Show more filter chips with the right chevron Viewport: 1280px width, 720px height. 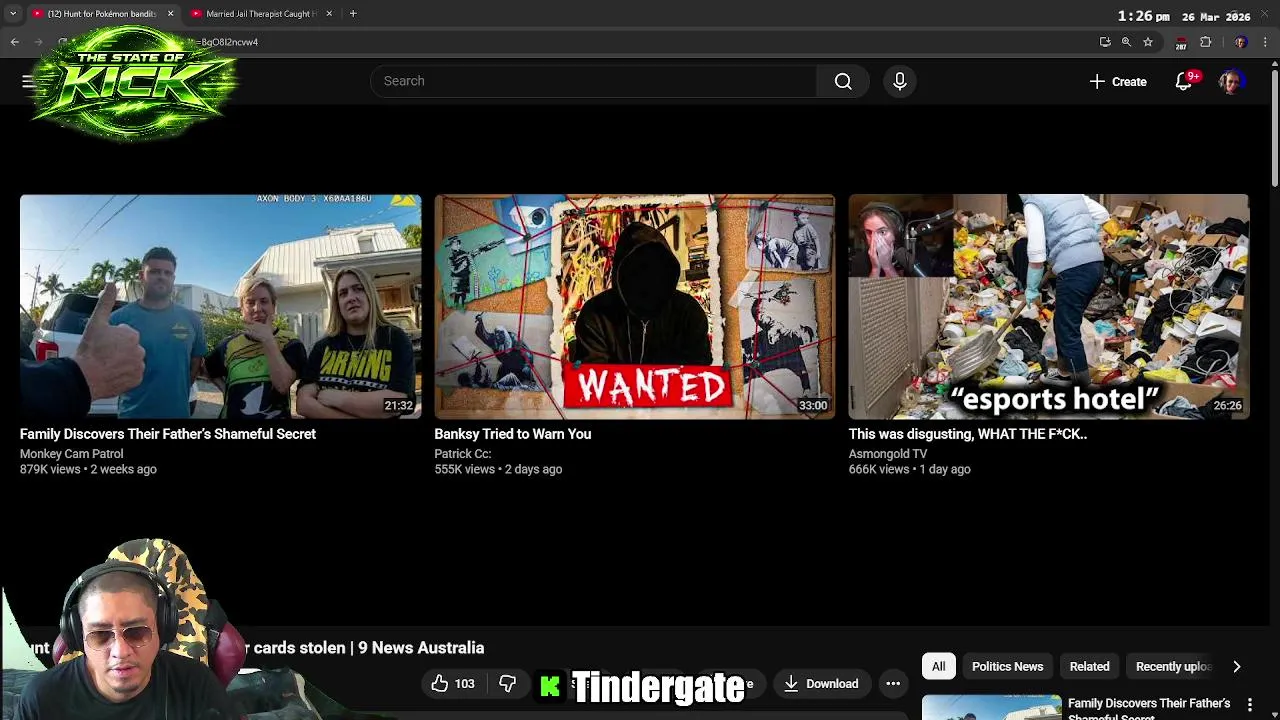pyautogui.click(x=1236, y=667)
